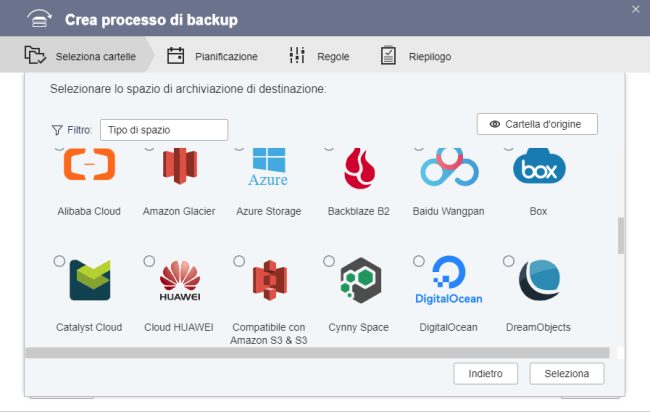Image resolution: width=650 pixels, height=412 pixels.
Task: Click the horizontal scrollbar at bottom
Action: [x=318, y=353]
